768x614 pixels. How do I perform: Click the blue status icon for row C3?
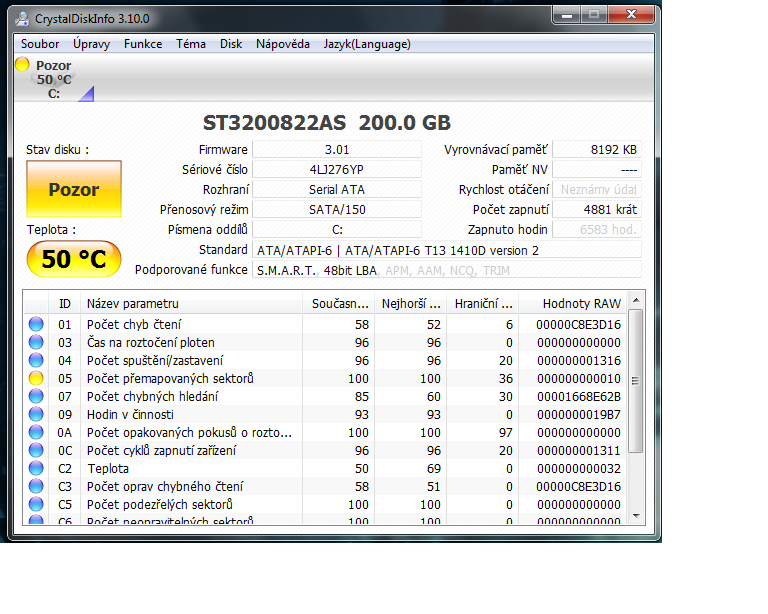click(36, 486)
